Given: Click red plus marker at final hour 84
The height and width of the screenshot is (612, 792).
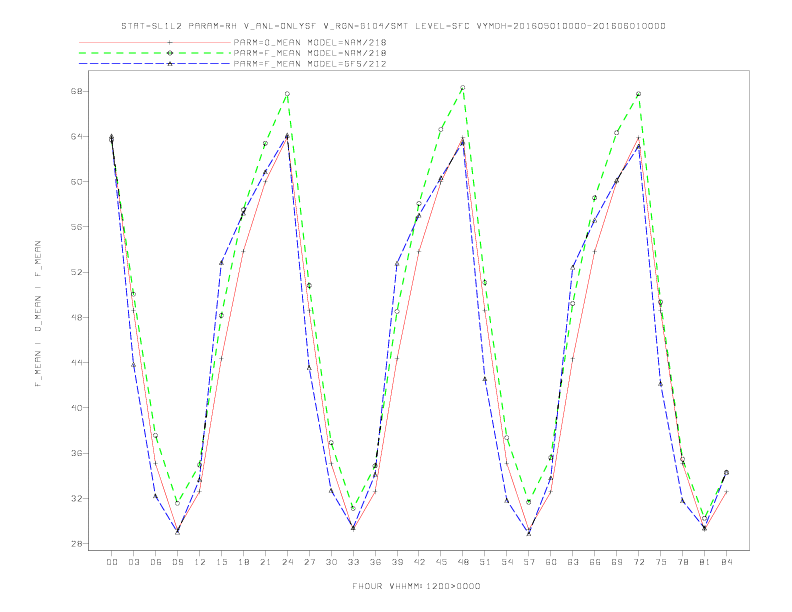Looking at the screenshot, I should point(726,491).
